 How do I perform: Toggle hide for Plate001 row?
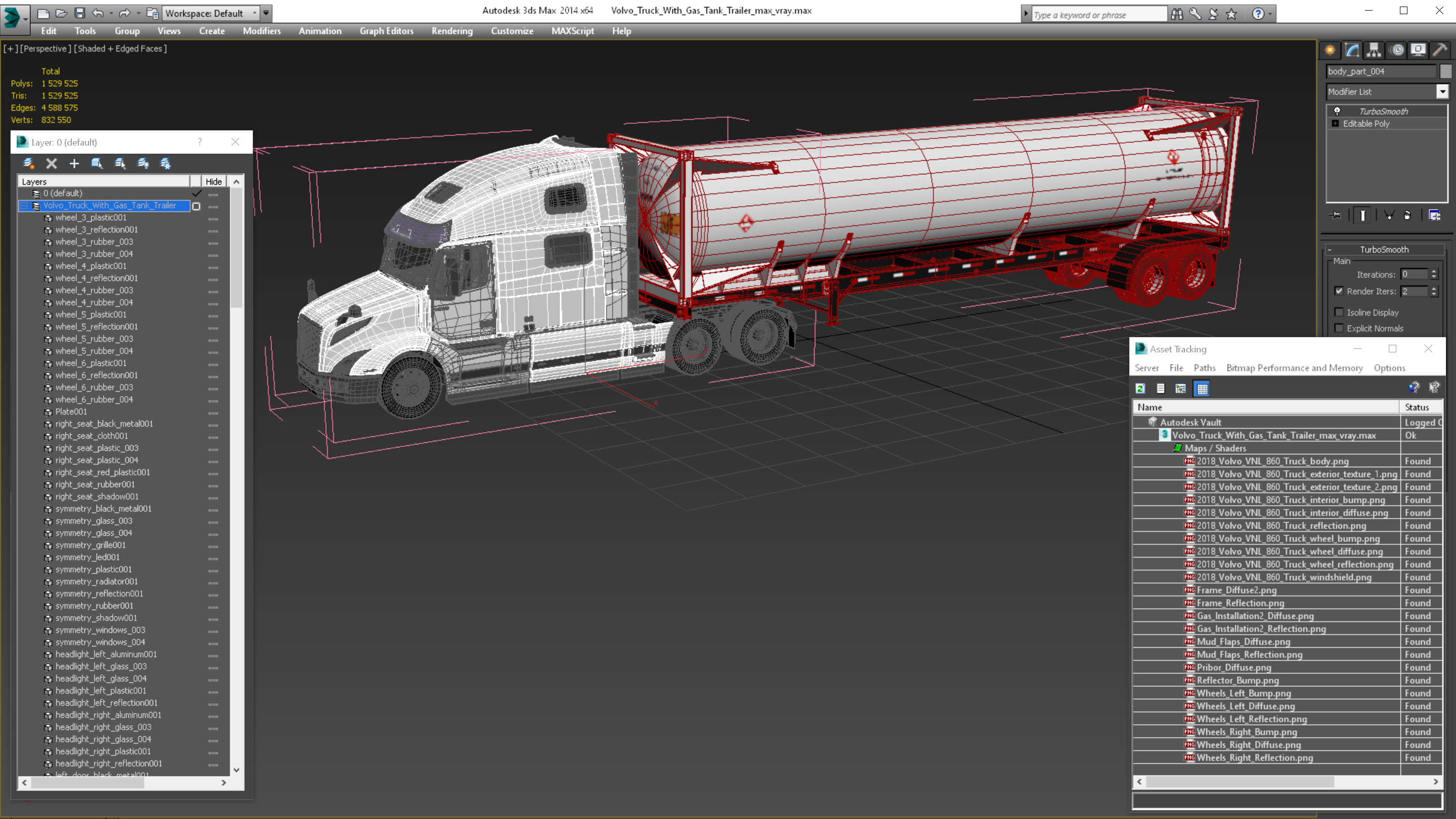click(x=213, y=413)
